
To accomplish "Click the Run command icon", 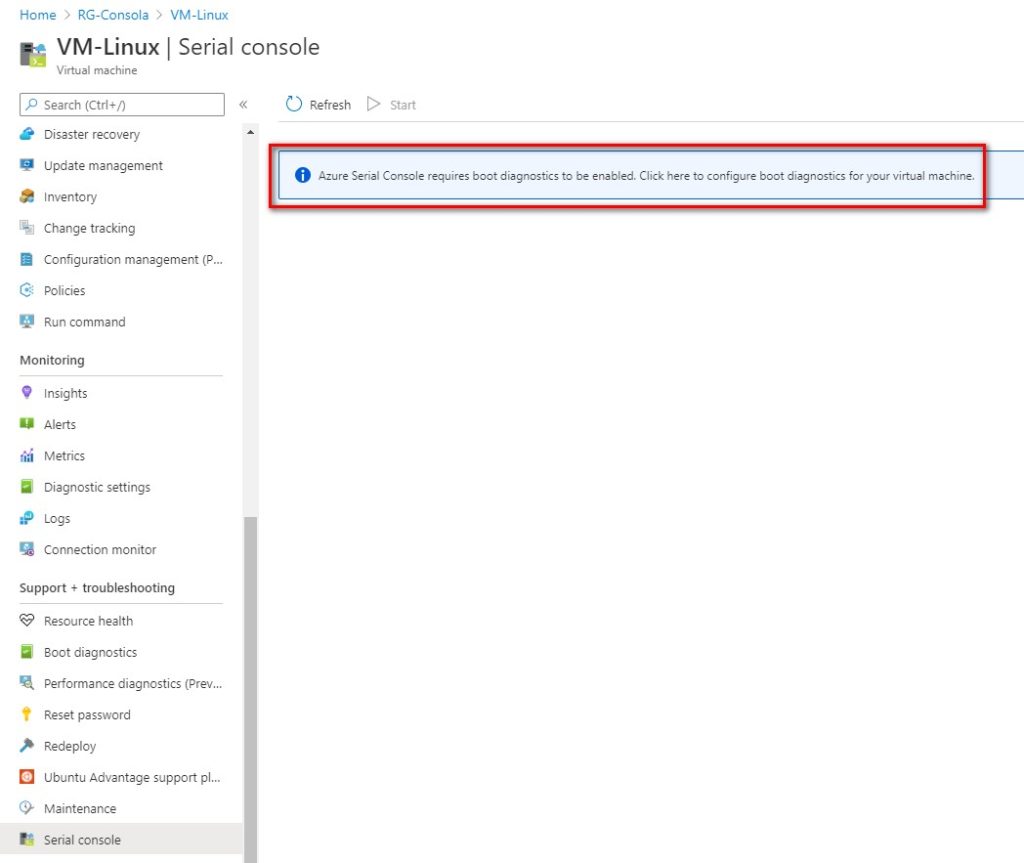I will (x=27, y=321).
